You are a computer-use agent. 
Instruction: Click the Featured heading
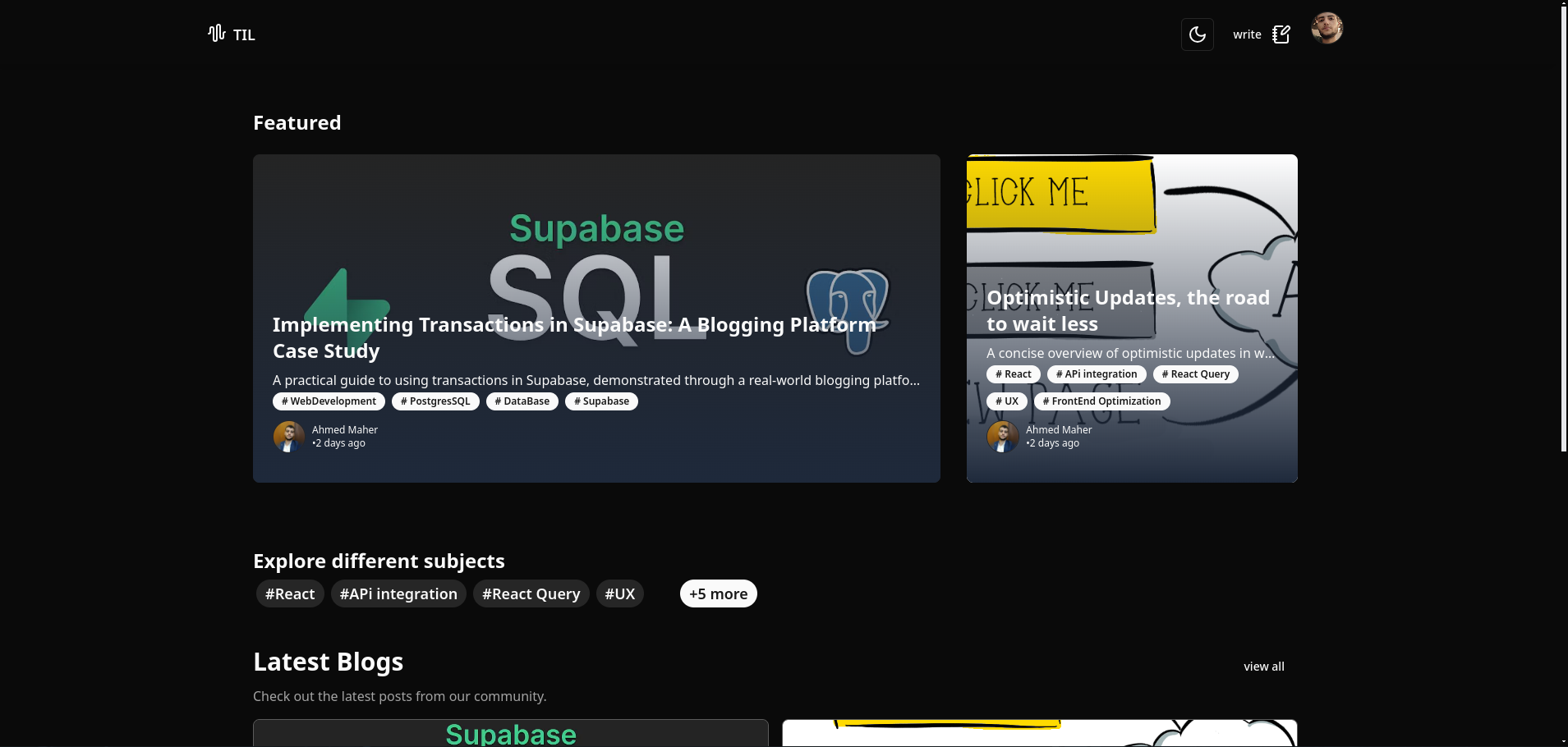(x=297, y=123)
